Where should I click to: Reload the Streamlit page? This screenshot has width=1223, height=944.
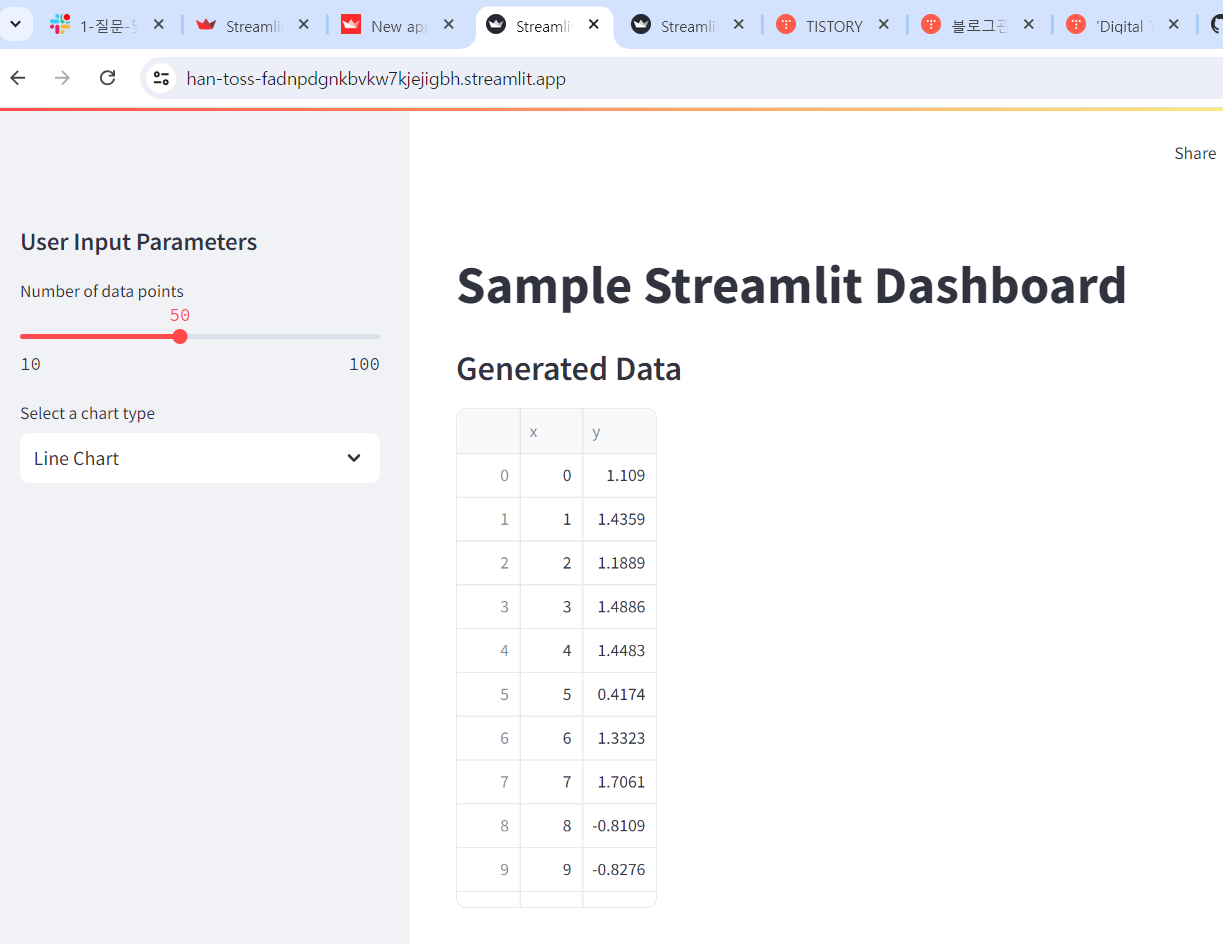107,78
